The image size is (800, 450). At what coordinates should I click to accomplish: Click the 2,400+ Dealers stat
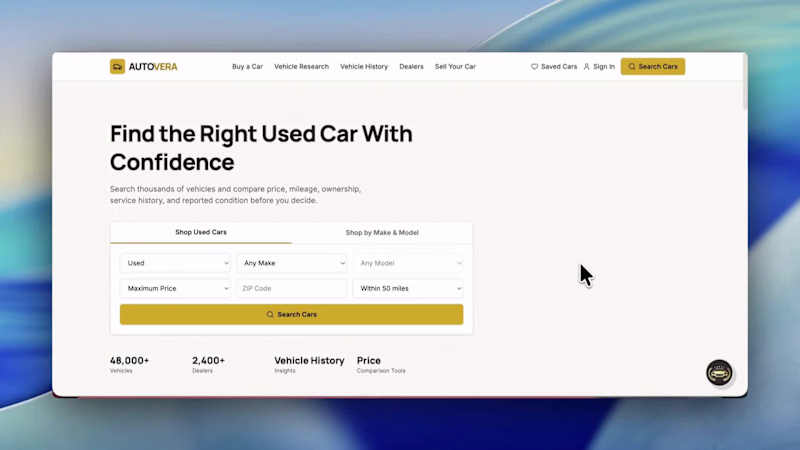[208, 365]
